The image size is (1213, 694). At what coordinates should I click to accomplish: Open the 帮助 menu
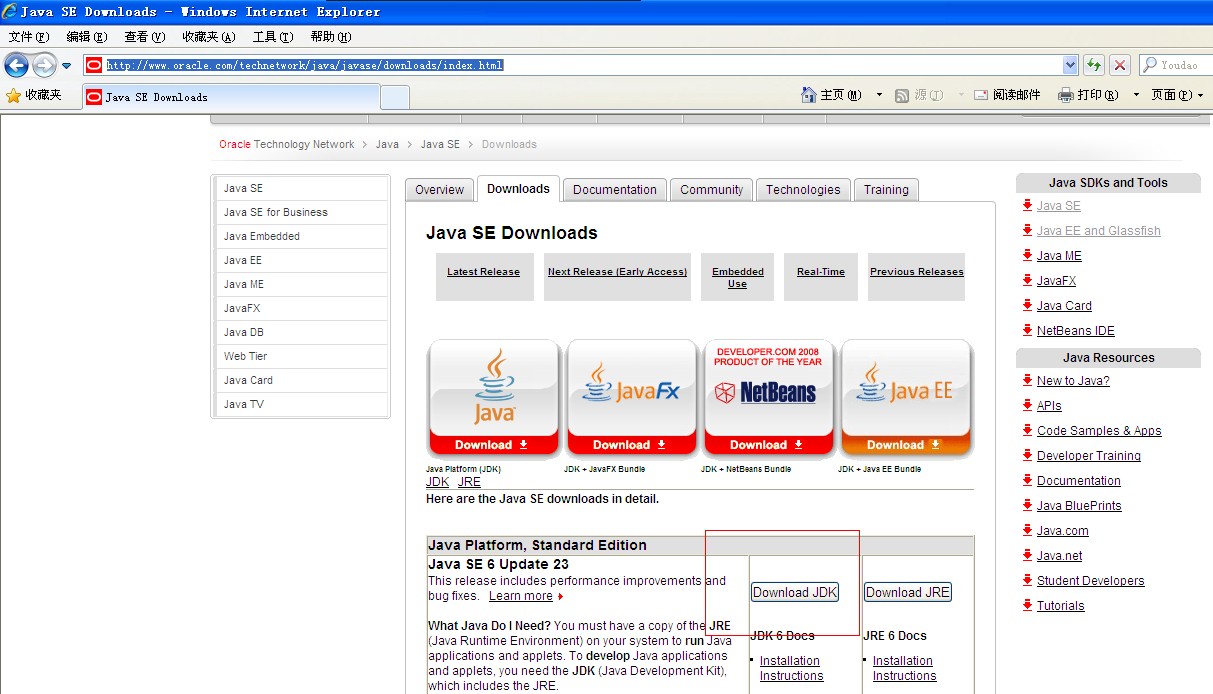pyautogui.click(x=331, y=37)
